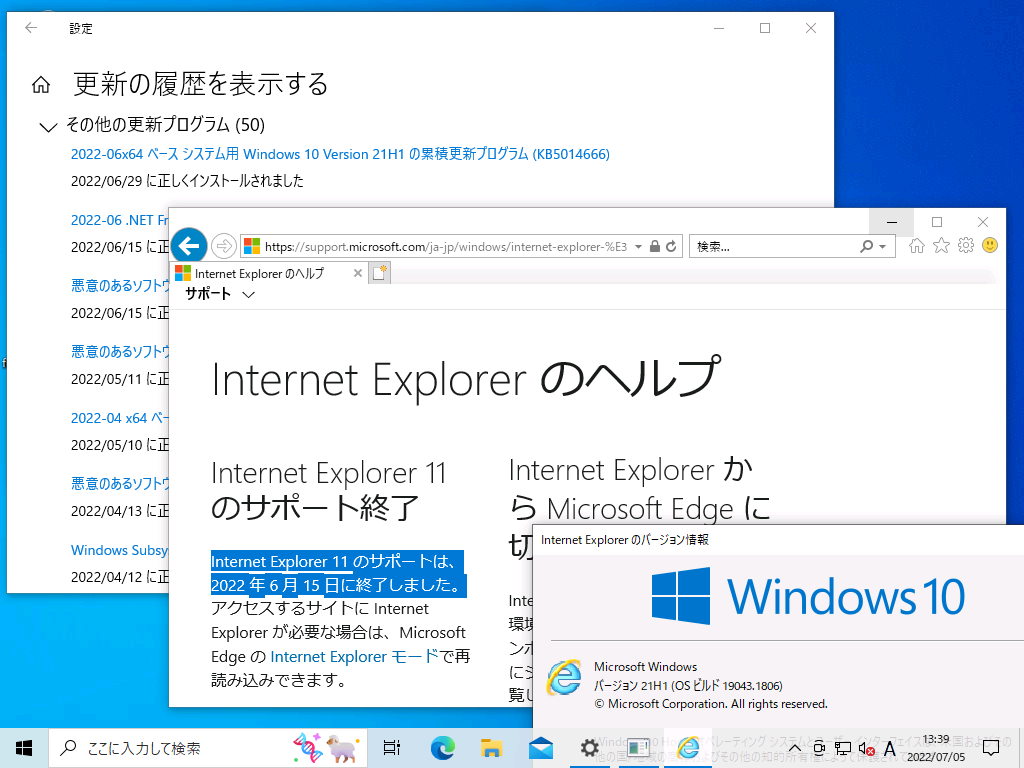1024x768 pixels.
Task: Switch to Settings via taskbar gear
Action: [590, 748]
